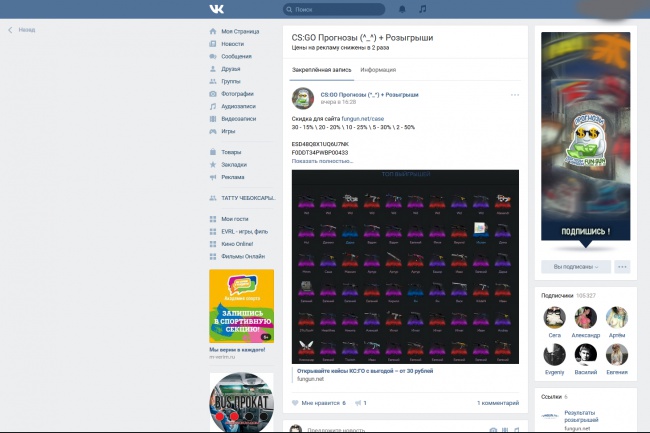Go back with Назад link
The height and width of the screenshot is (433, 650).
coord(22,30)
